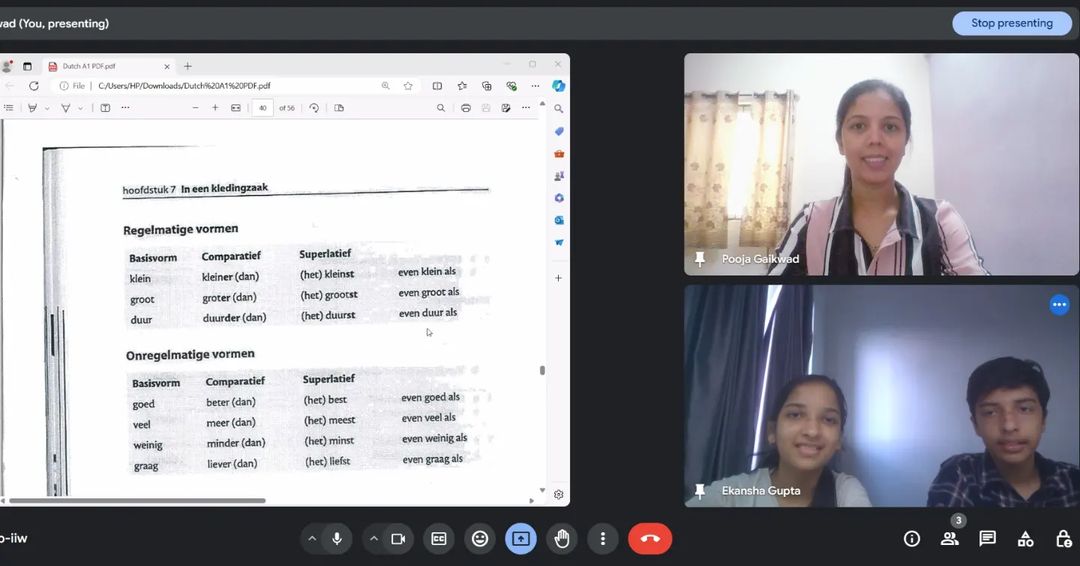1080x566 pixels.
Task: Zoom out of the PDF with minus
Action: (196, 108)
